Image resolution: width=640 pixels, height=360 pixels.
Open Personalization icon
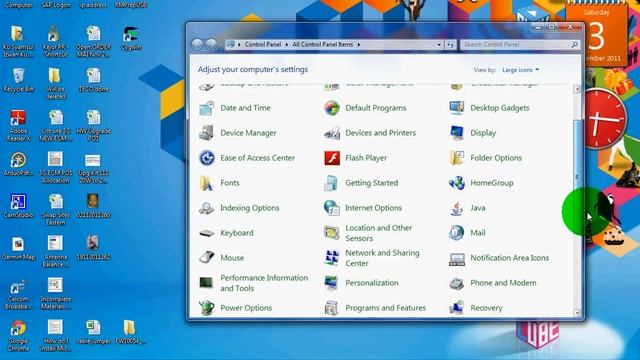click(x=332, y=283)
